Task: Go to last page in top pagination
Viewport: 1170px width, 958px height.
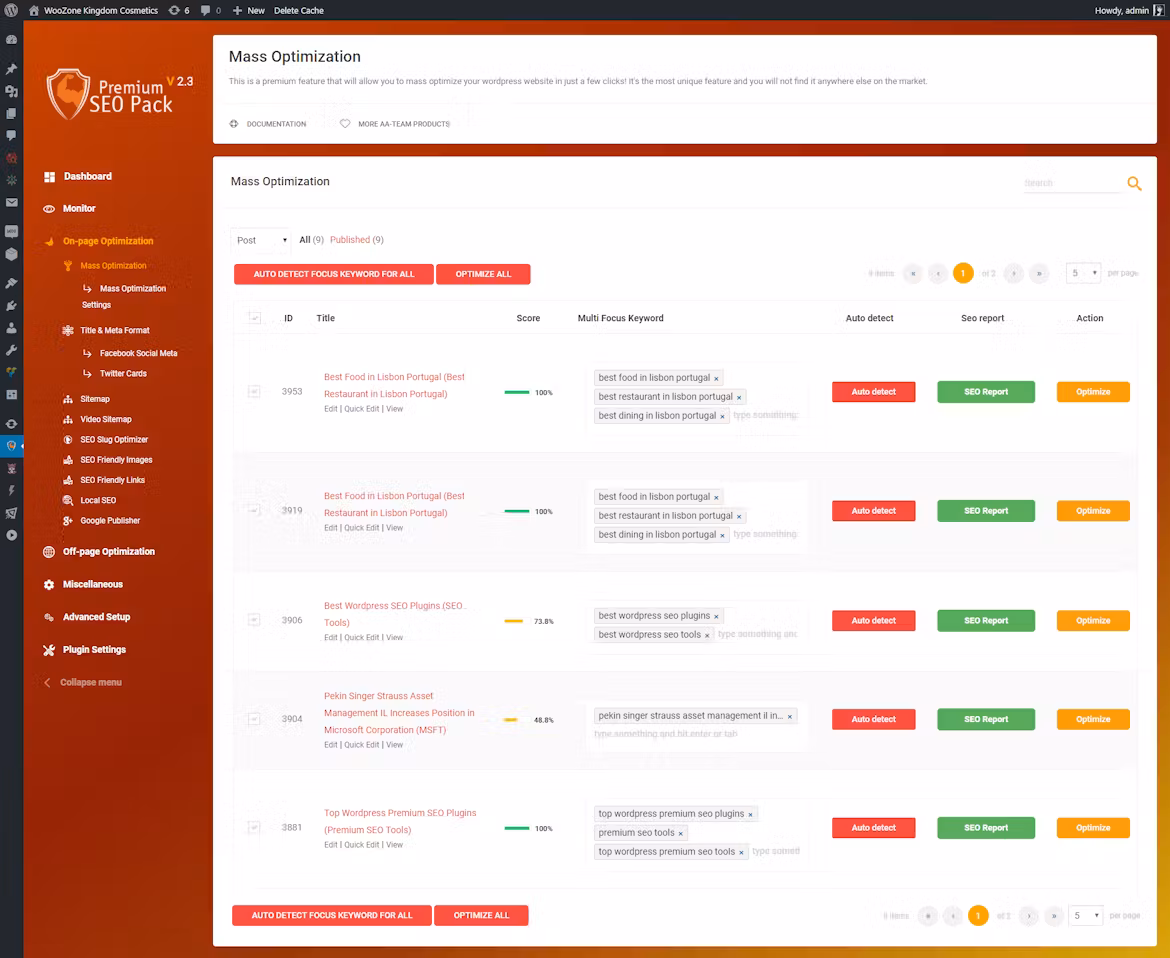Action: 1039,274
